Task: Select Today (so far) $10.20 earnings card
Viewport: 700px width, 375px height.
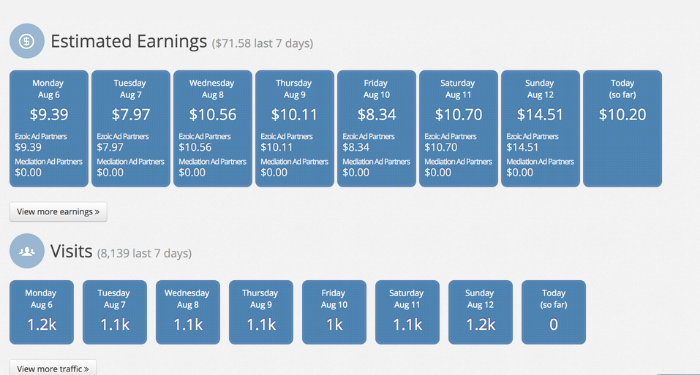Action: (622, 129)
